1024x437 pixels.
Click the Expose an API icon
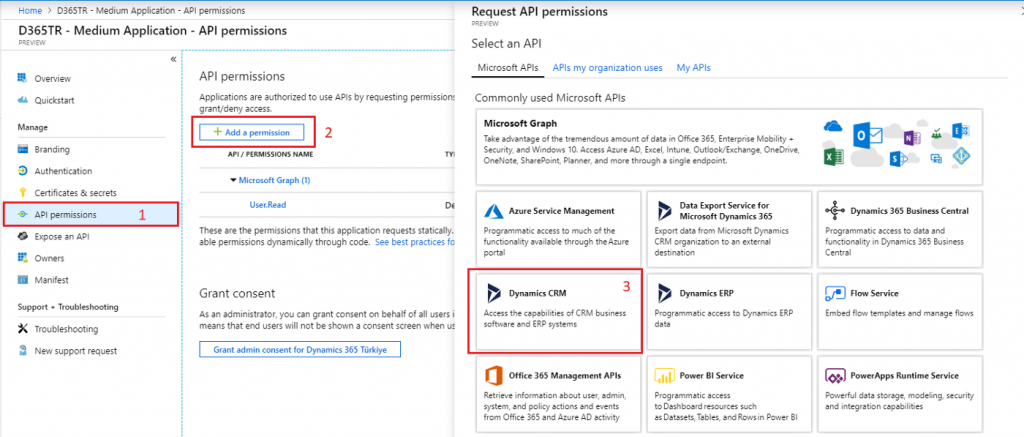[x=23, y=236]
